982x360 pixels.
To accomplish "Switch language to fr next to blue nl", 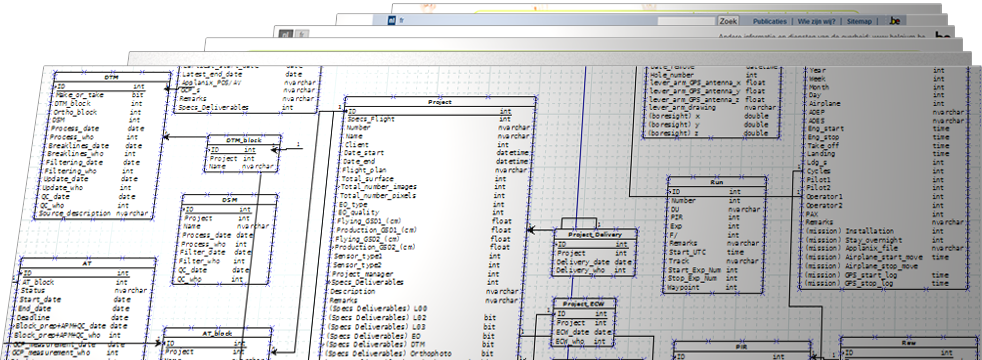I will click(x=401, y=20).
